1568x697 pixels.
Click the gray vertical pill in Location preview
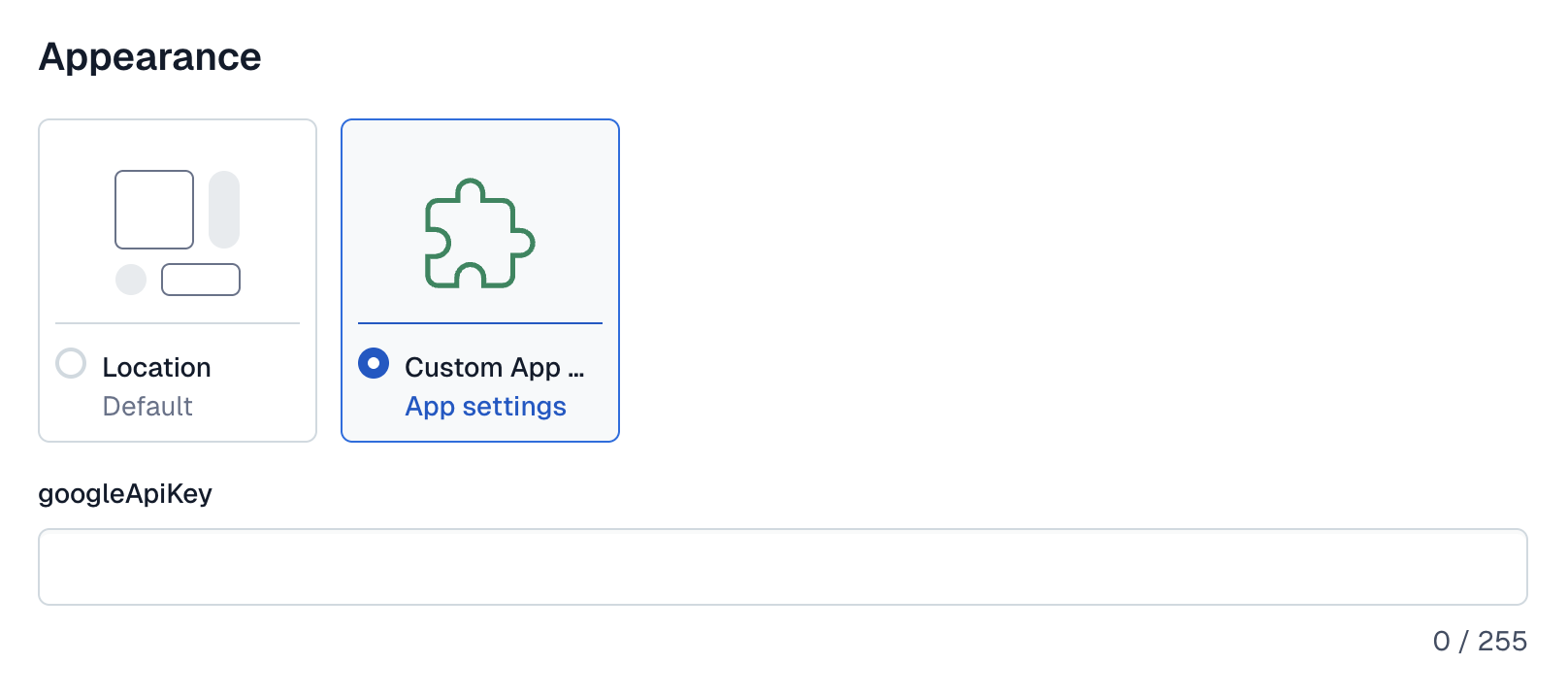(x=225, y=210)
